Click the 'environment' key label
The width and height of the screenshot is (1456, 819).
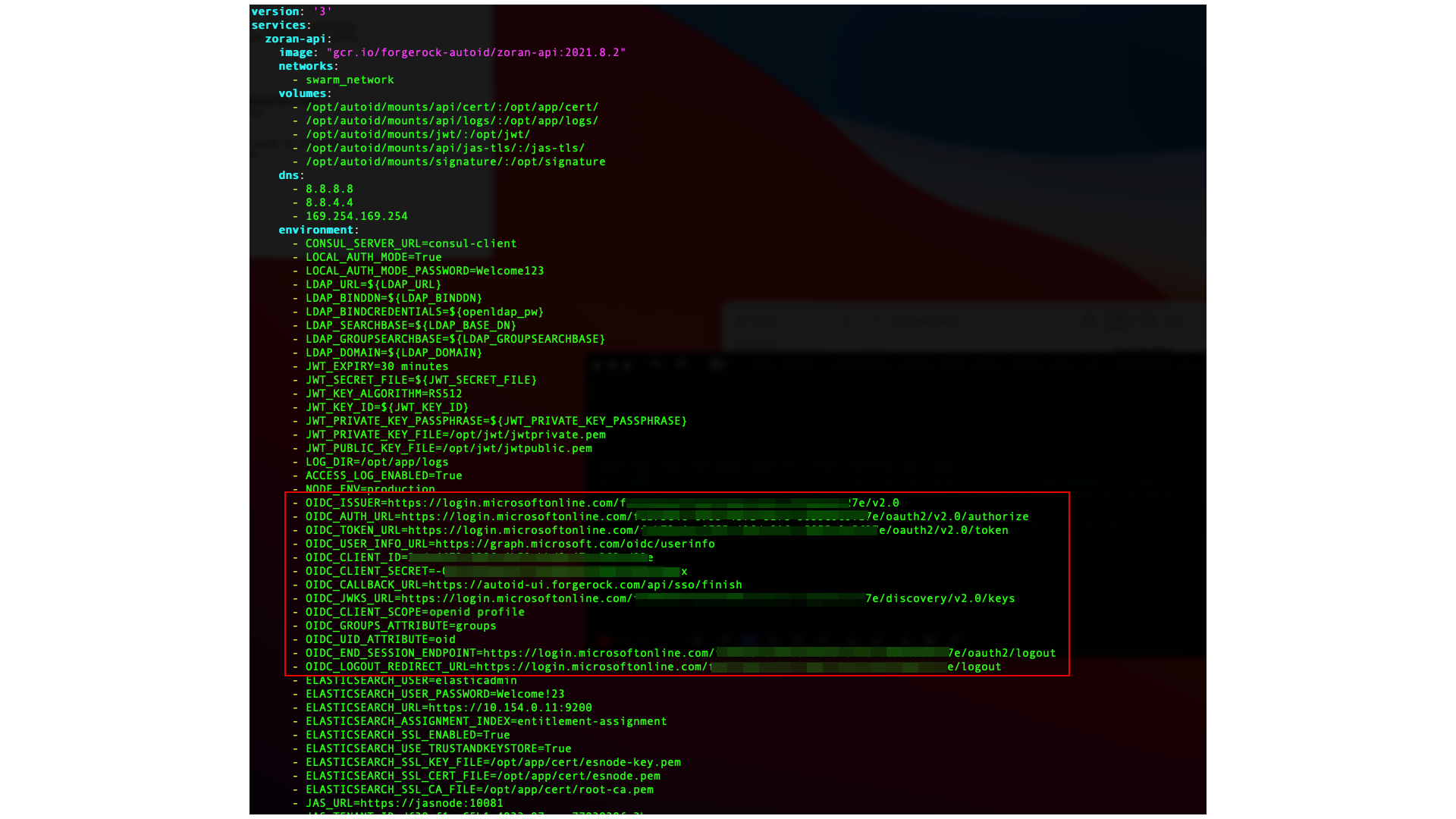tap(315, 230)
